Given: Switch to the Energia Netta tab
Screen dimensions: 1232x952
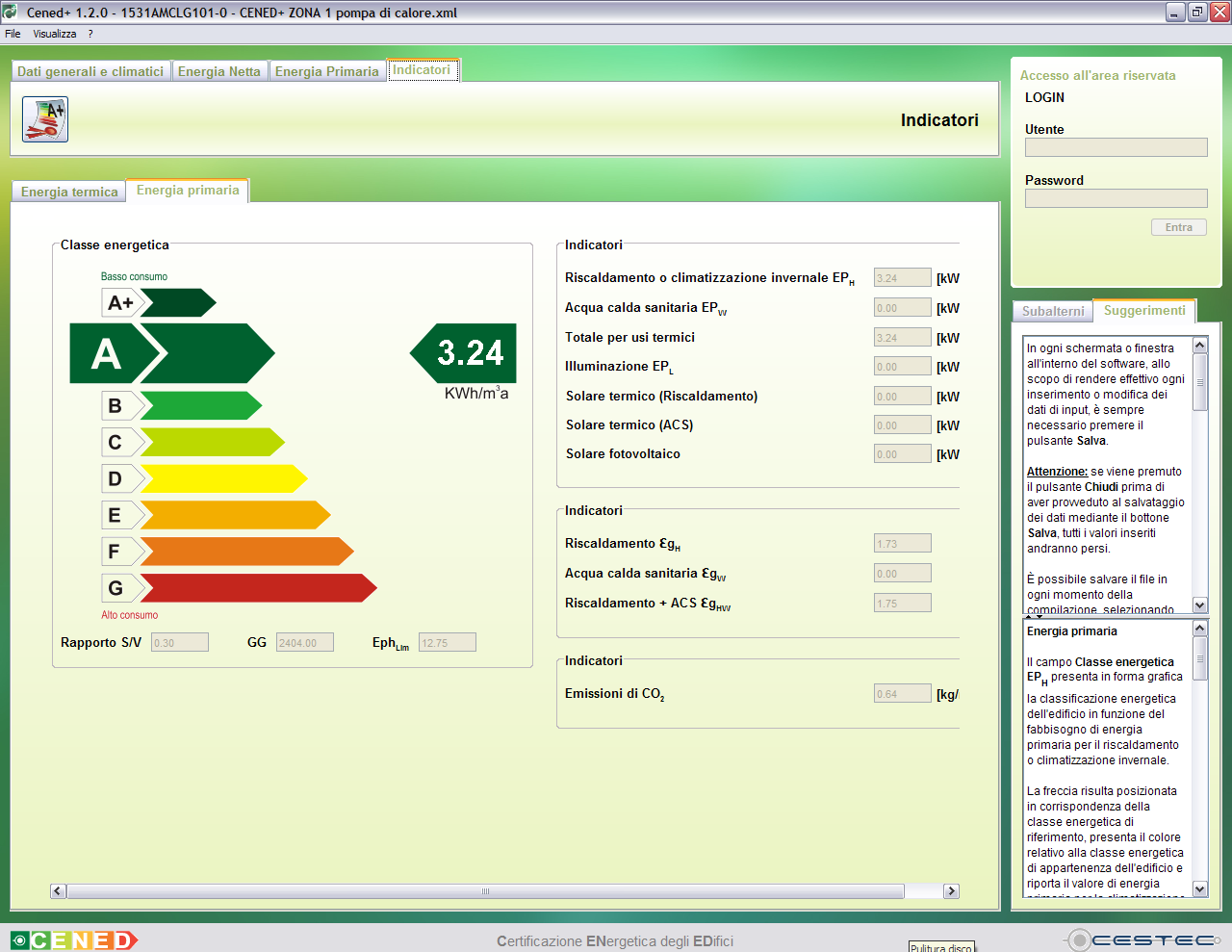Looking at the screenshot, I should pos(219,71).
